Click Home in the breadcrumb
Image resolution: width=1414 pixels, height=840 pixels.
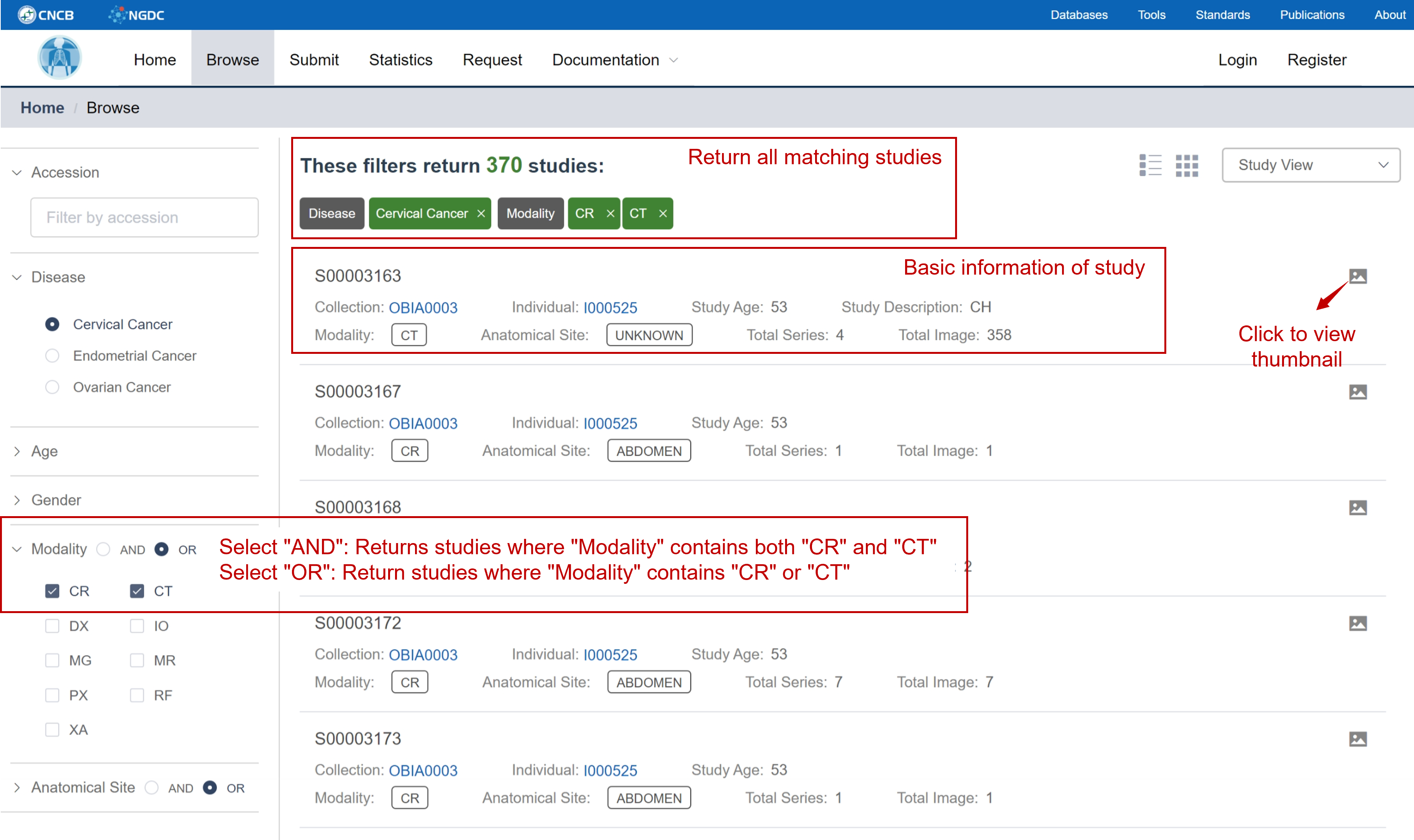(42, 108)
